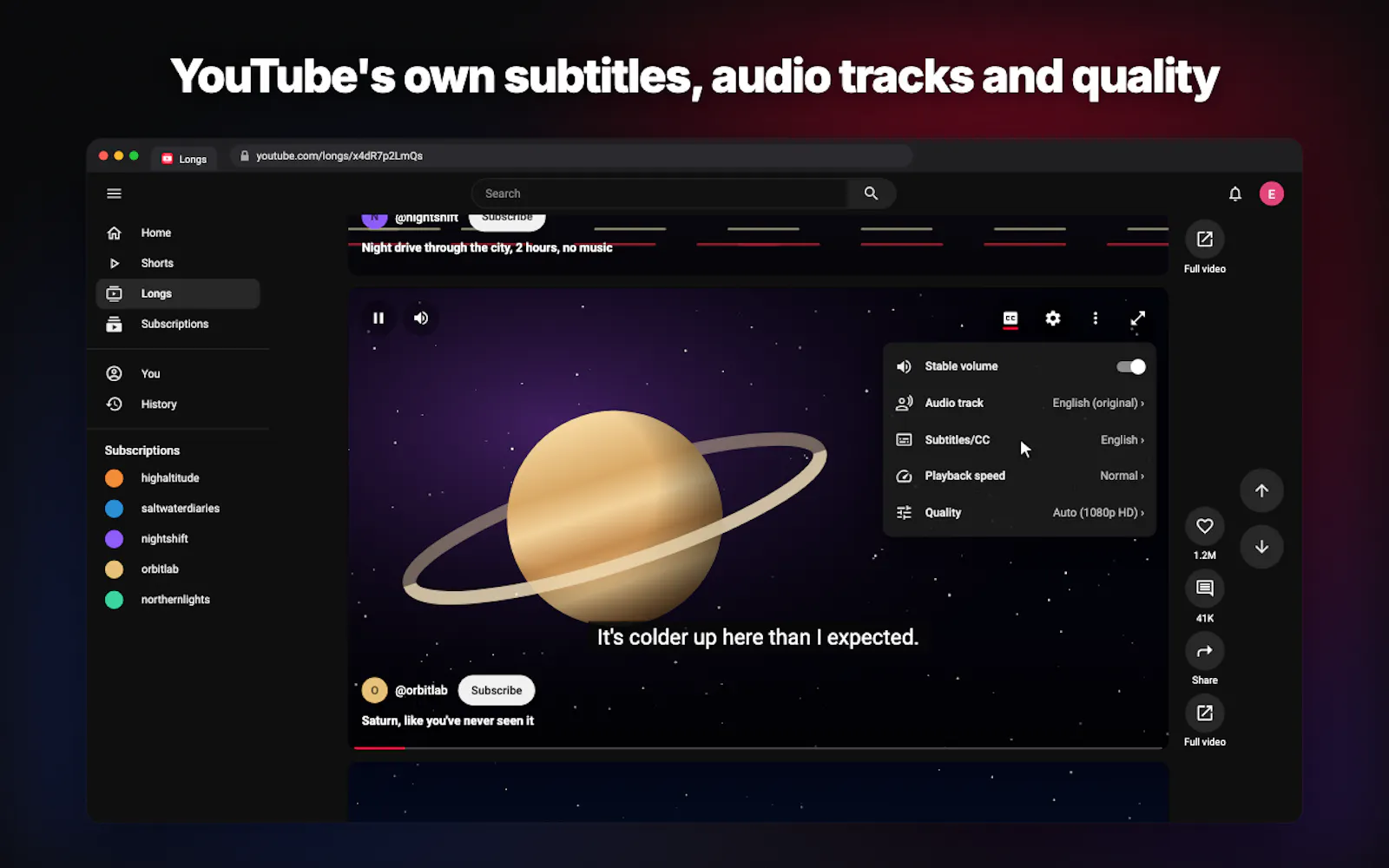Go to the next video arrow
The image size is (1389, 868).
click(x=1261, y=547)
